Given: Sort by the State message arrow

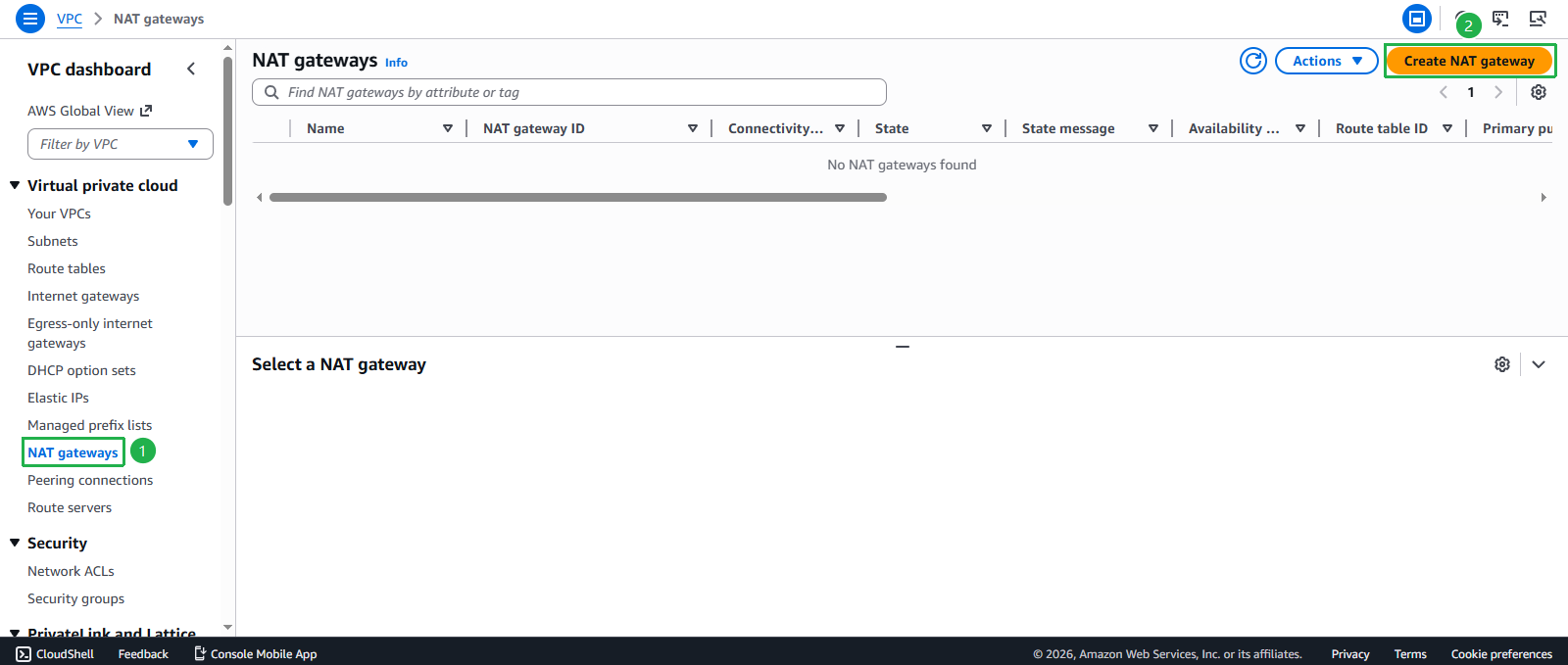Looking at the screenshot, I should point(1153,128).
